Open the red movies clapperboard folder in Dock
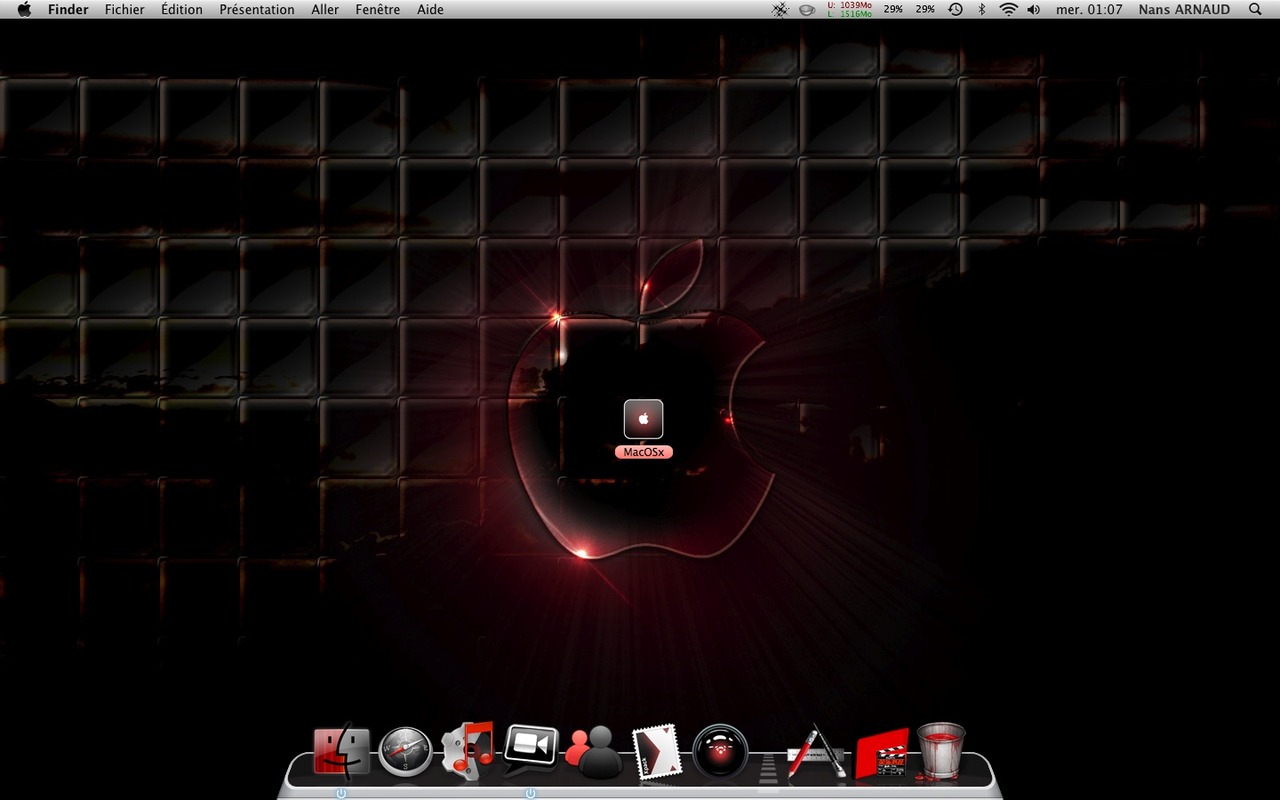 pos(881,753)
